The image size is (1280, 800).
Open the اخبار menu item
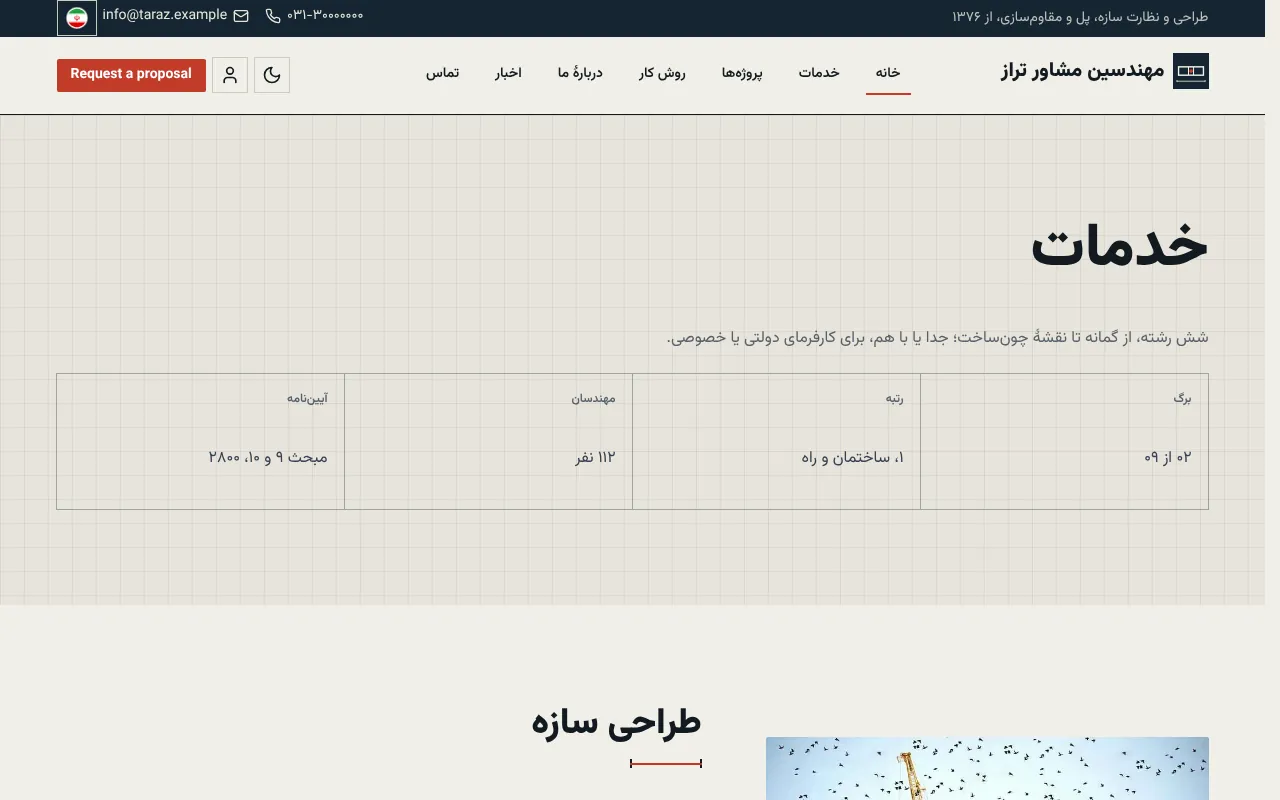[508, 73]
